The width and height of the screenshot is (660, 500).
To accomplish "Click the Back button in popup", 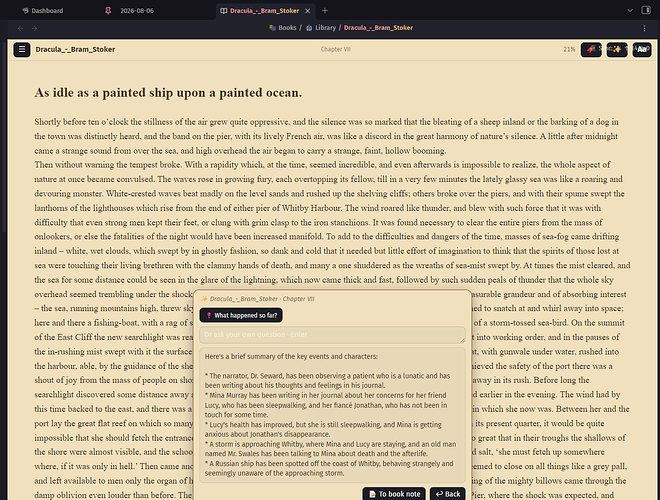I will click(x=447, y=494).
